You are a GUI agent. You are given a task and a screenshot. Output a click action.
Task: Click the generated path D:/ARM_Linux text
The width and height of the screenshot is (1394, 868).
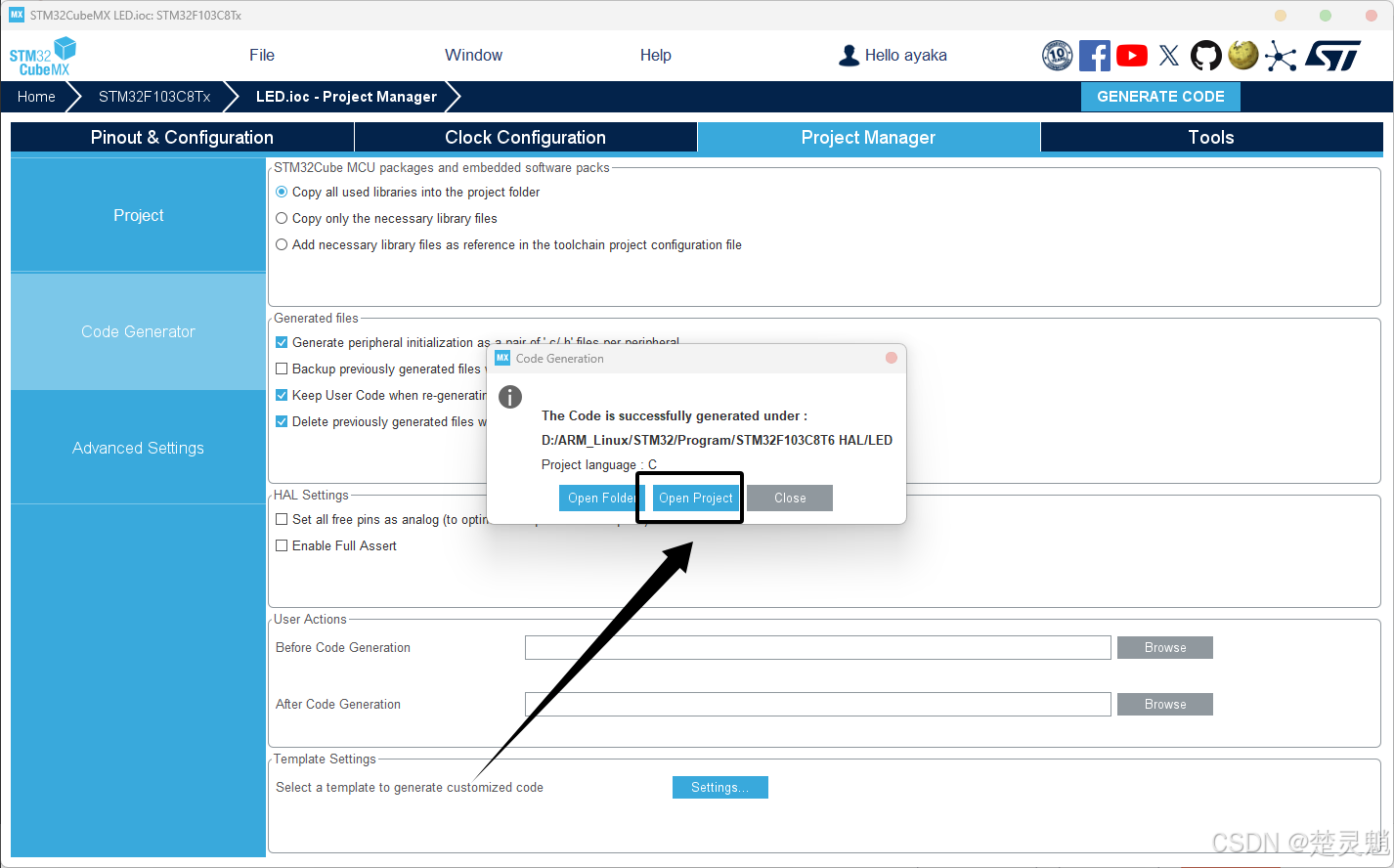coord(717,440)
